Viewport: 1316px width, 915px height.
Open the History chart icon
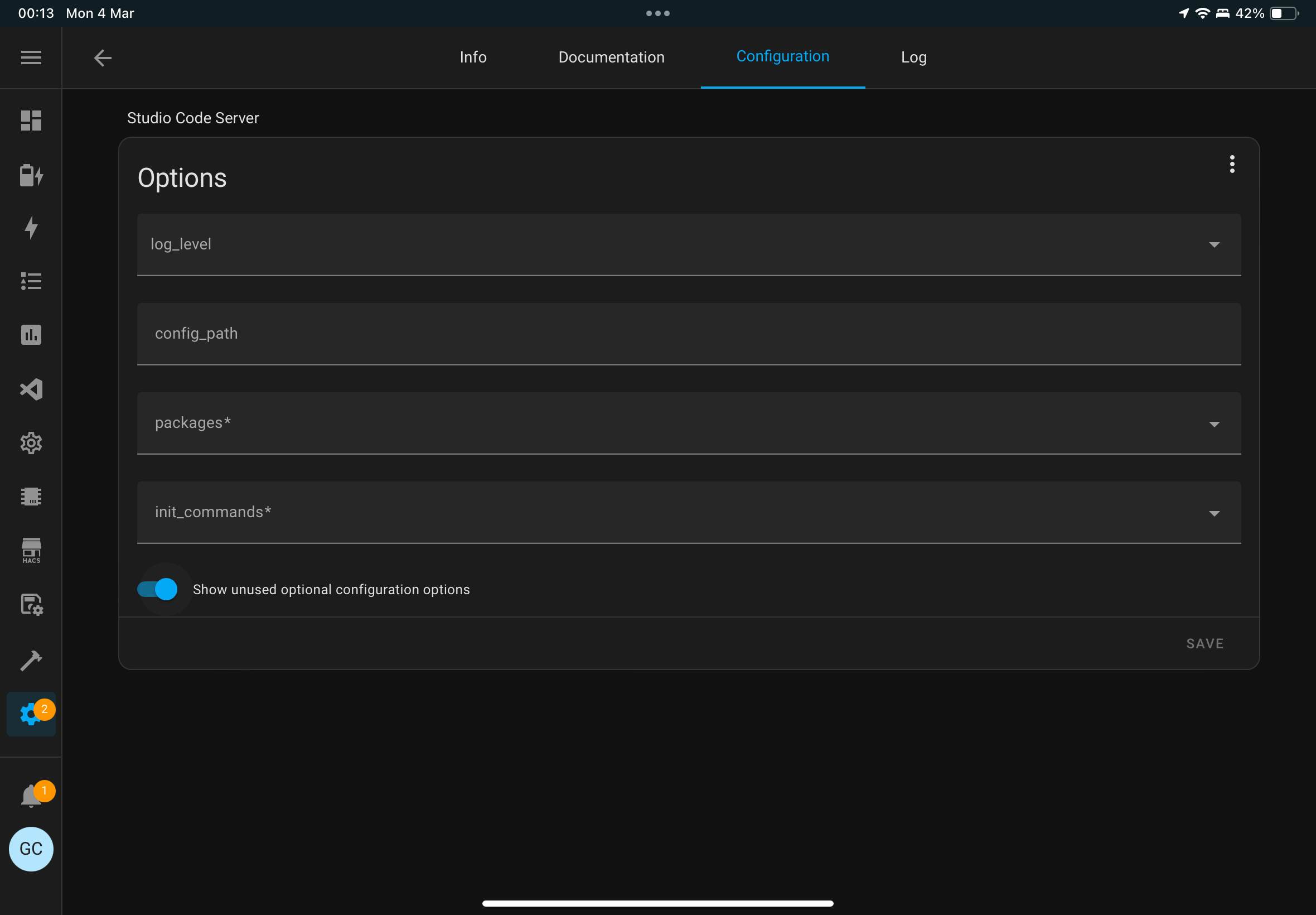click(31, 335)
